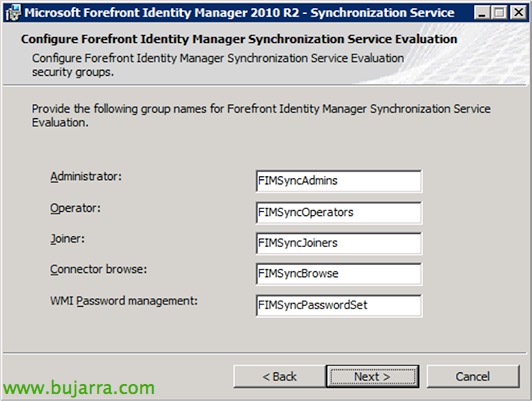Edit the Joiner group text box
Viewport: 532px width, 401px height.
click(339, 243)
